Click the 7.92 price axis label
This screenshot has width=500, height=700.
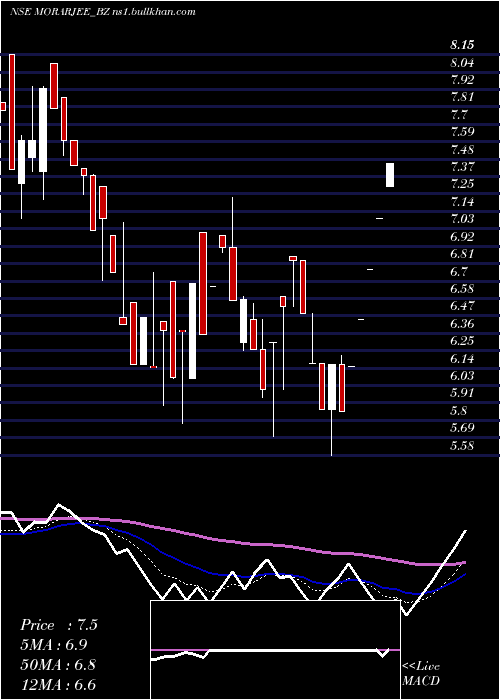click(x=462, y=80)
